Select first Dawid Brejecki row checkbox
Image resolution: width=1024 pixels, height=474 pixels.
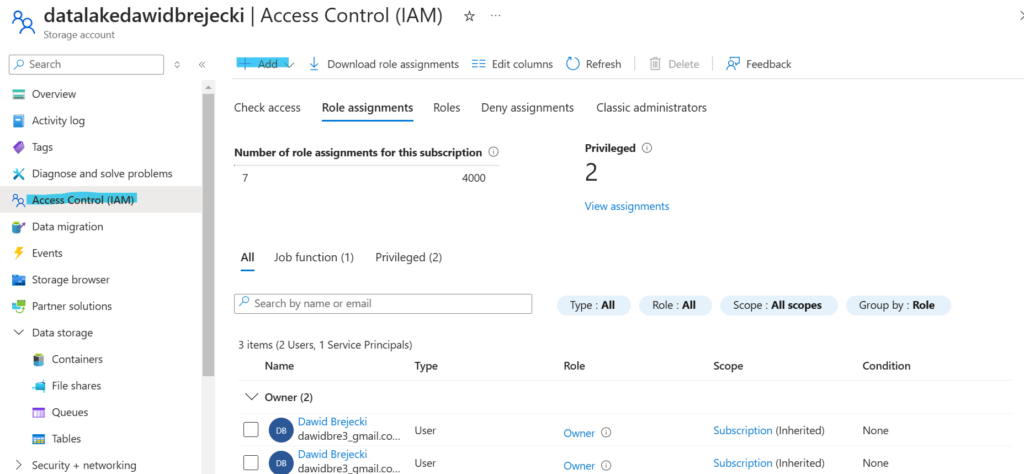[251, 430]
